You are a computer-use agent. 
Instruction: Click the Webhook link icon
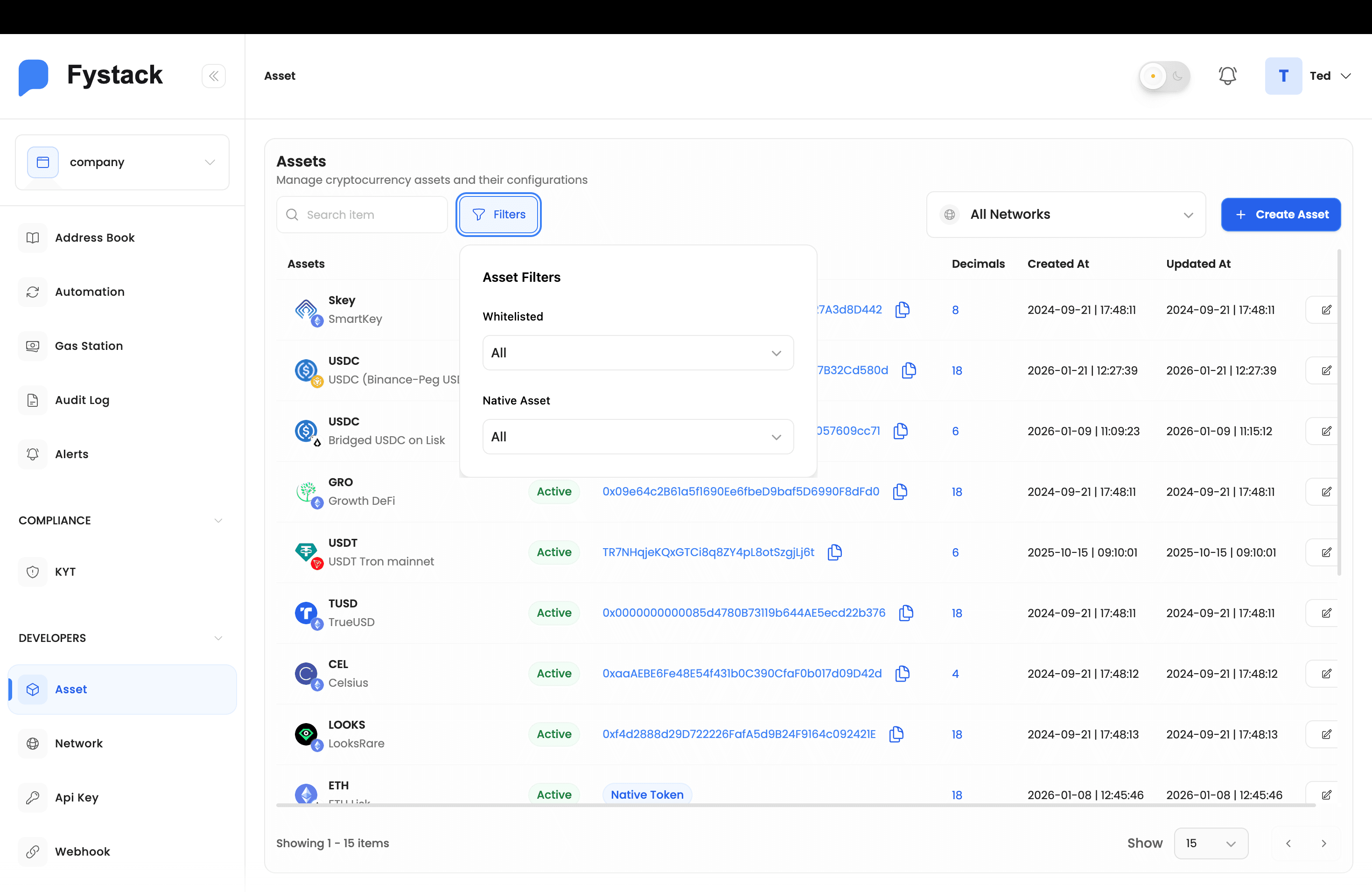pos(33,852)
